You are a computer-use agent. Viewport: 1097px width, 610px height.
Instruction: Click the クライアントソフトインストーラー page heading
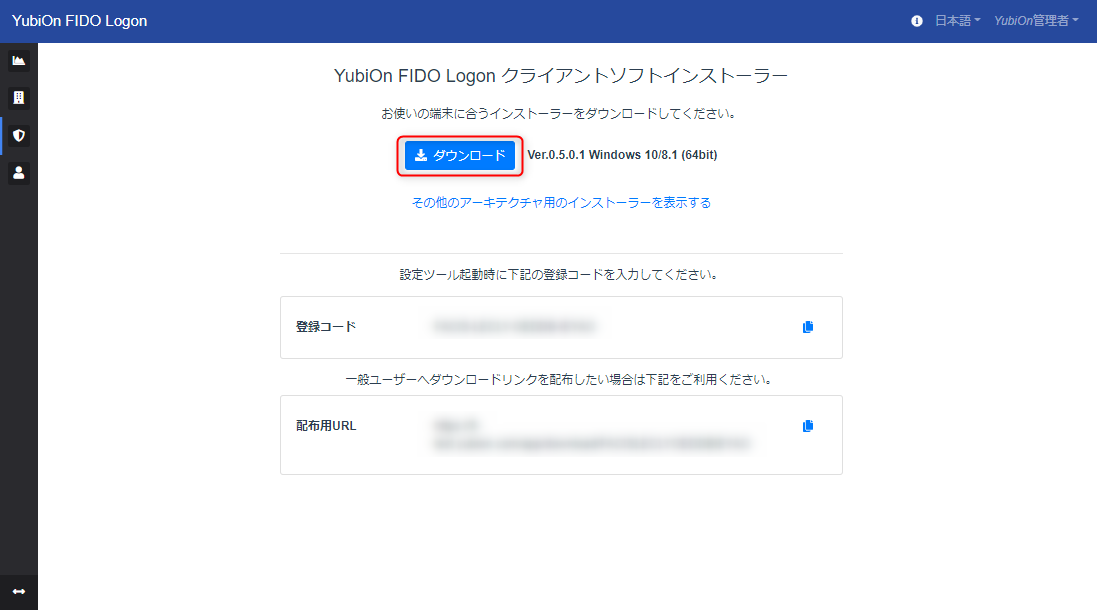[x=561, y=76]
